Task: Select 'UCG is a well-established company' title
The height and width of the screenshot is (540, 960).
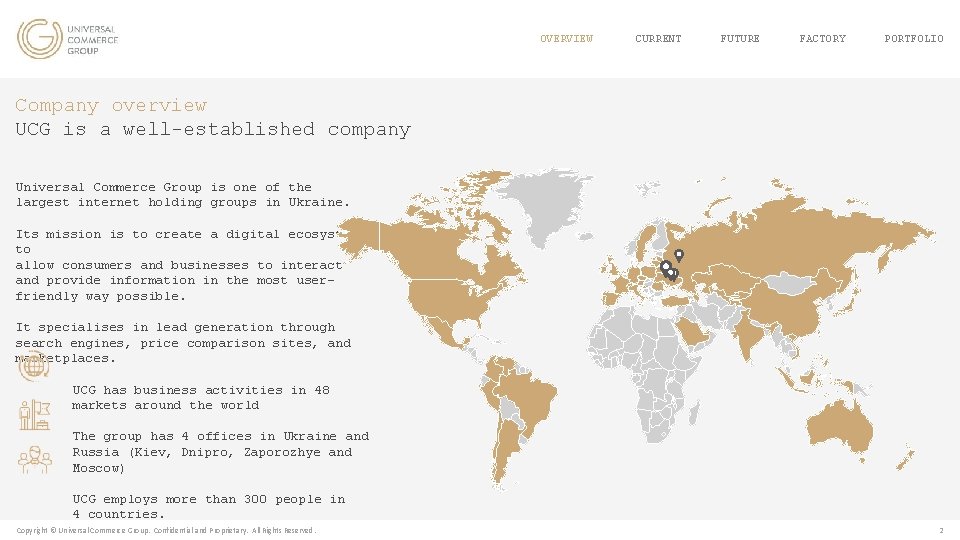Action: pos(213,129)
